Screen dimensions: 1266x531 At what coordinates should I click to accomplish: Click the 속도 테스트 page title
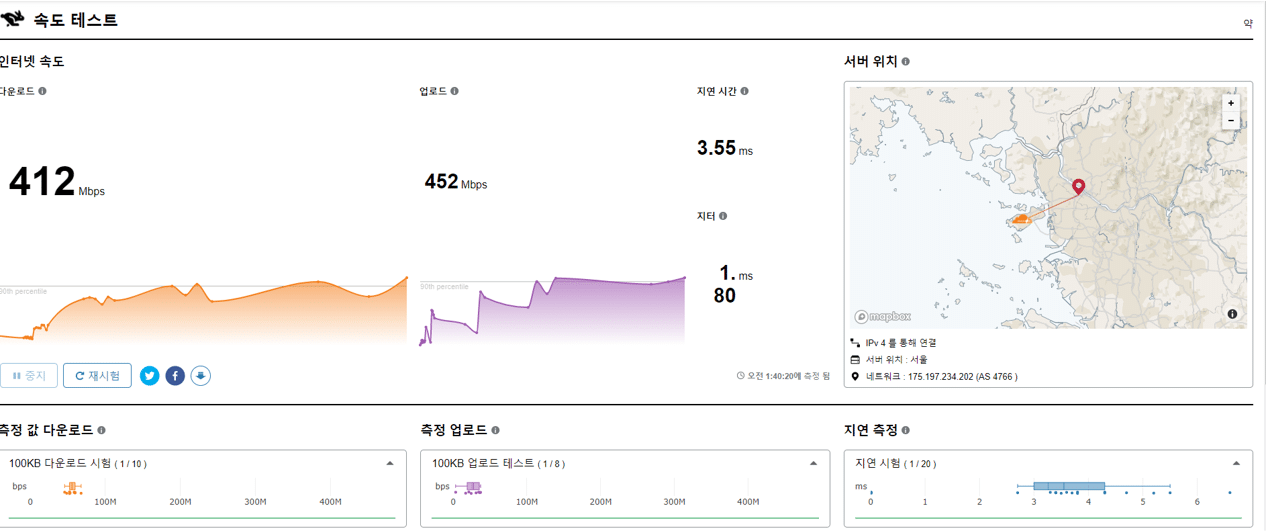tap(75, 19)
